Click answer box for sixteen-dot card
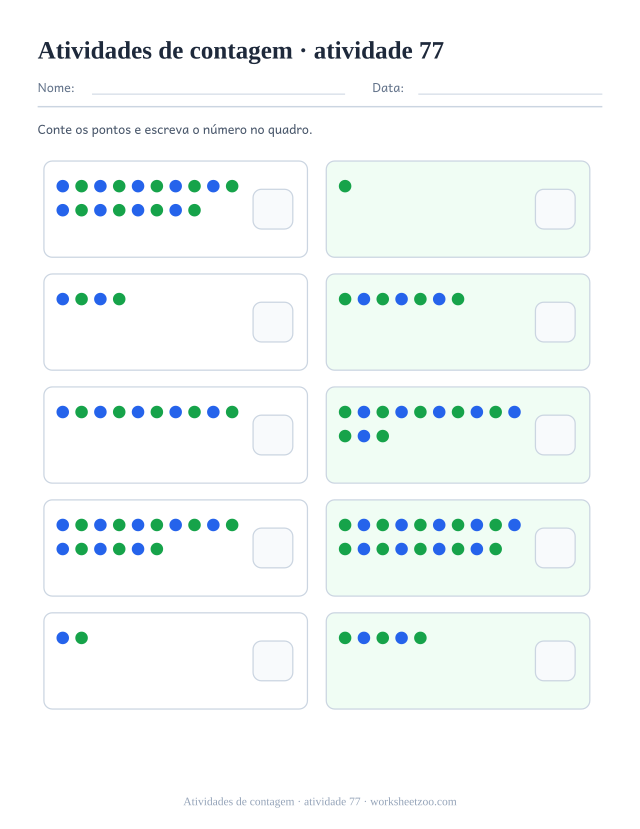Viewport: 640px width, 829px height. [x=273, y=548]
